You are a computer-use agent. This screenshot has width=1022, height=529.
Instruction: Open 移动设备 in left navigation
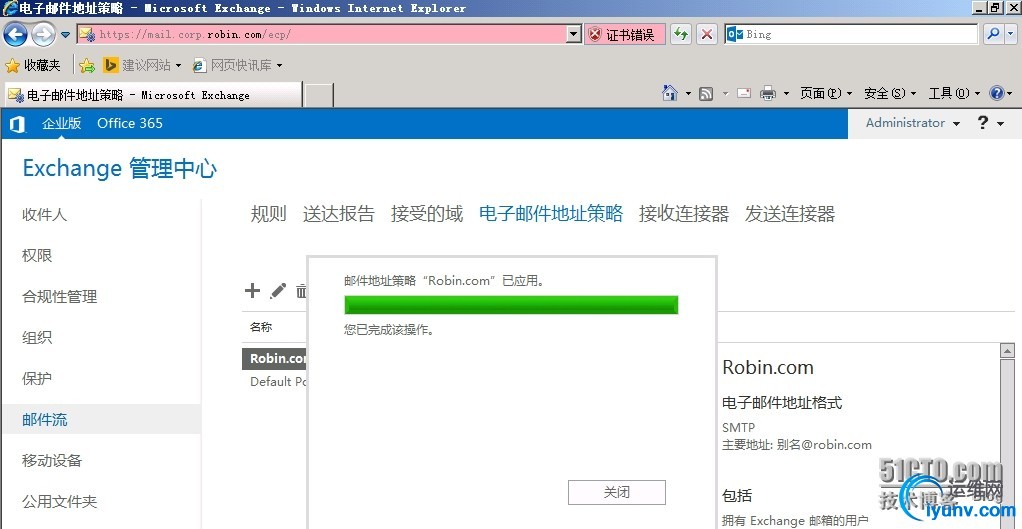[x=52, y=461]
